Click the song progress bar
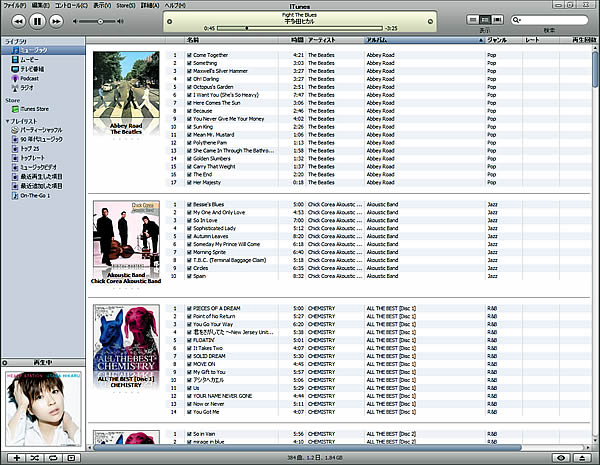This screenshot has height=465, width=600. 300,28
